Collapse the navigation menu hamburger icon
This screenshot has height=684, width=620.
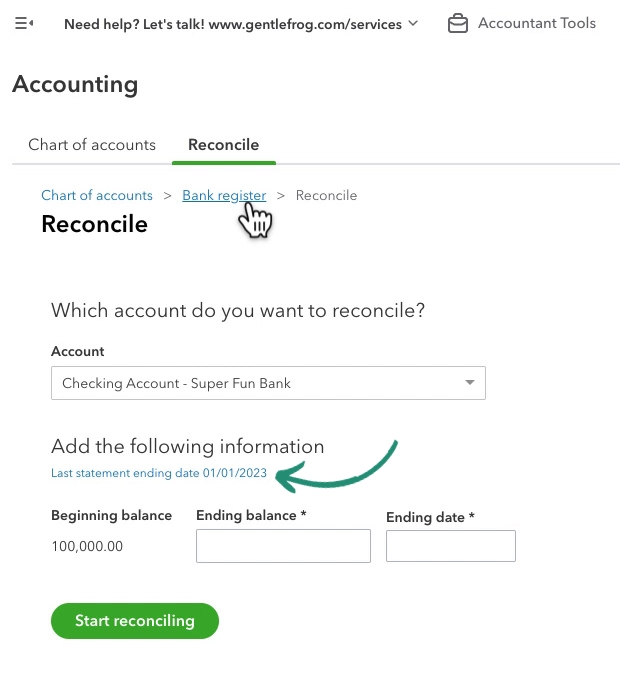coord(24,23)
